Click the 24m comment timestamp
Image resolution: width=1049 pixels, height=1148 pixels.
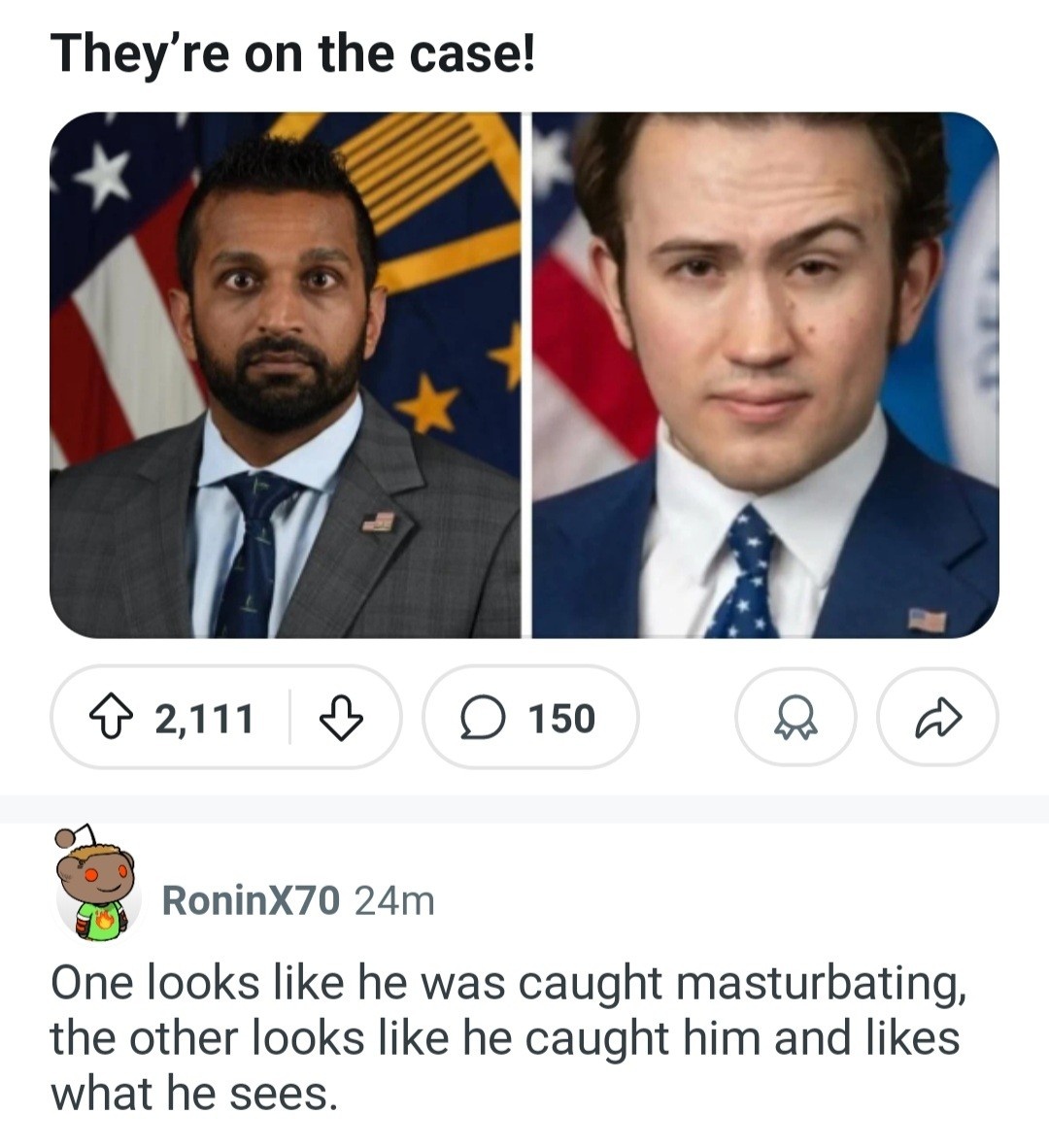[394, 901]
